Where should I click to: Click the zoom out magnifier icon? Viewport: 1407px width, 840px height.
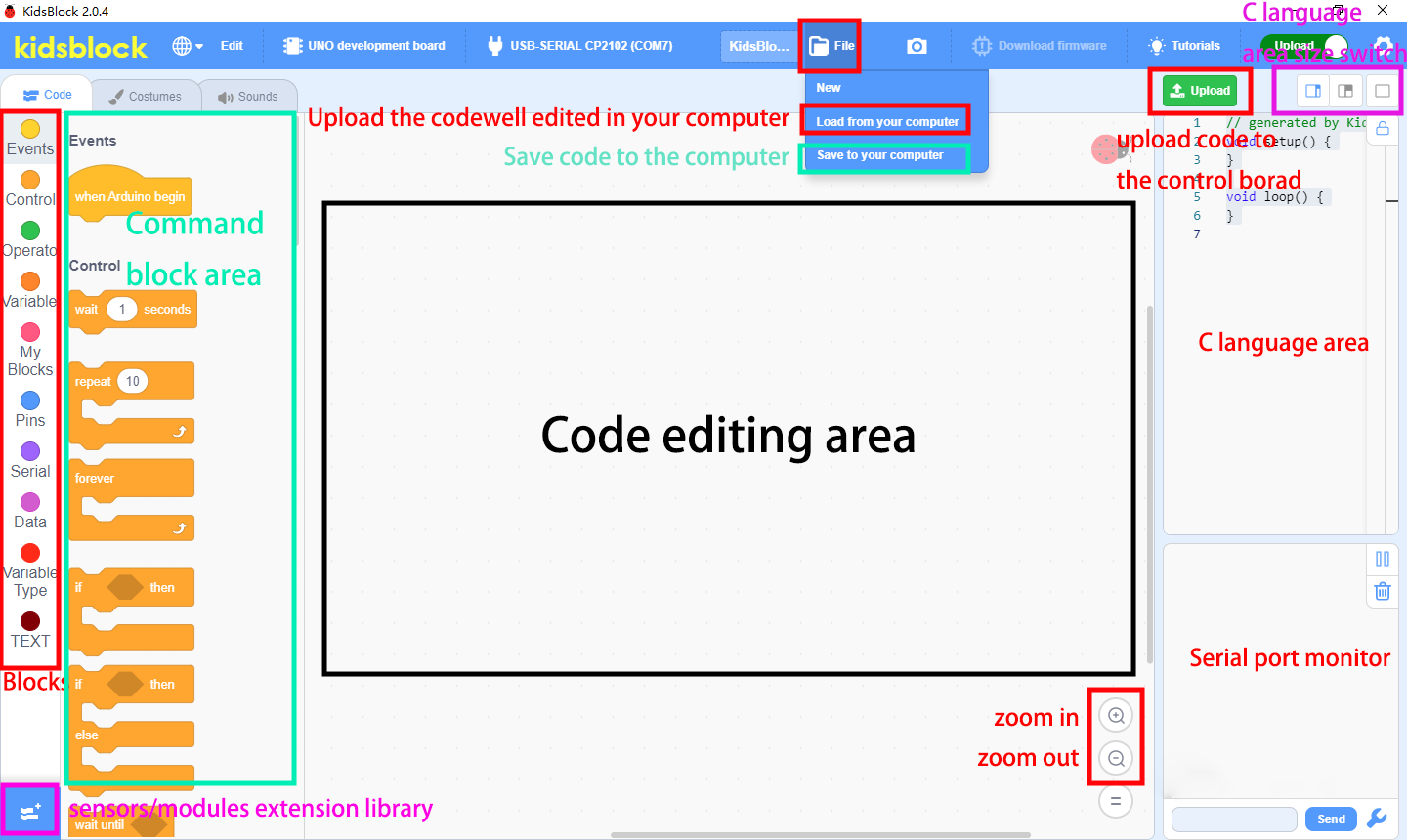click(1116, 758)
